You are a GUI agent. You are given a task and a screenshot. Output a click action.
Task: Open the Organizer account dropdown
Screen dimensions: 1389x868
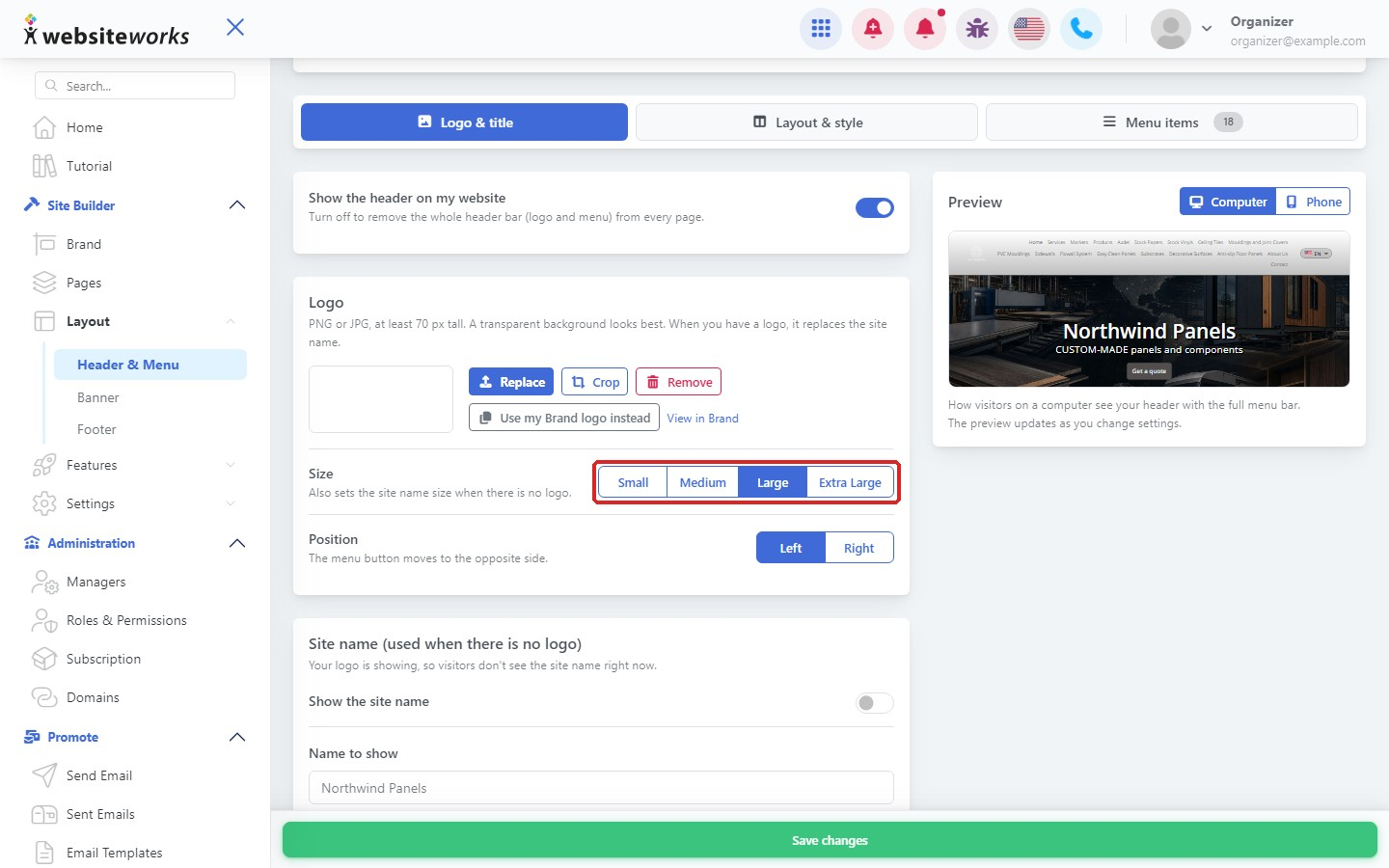coord(1206,29)
